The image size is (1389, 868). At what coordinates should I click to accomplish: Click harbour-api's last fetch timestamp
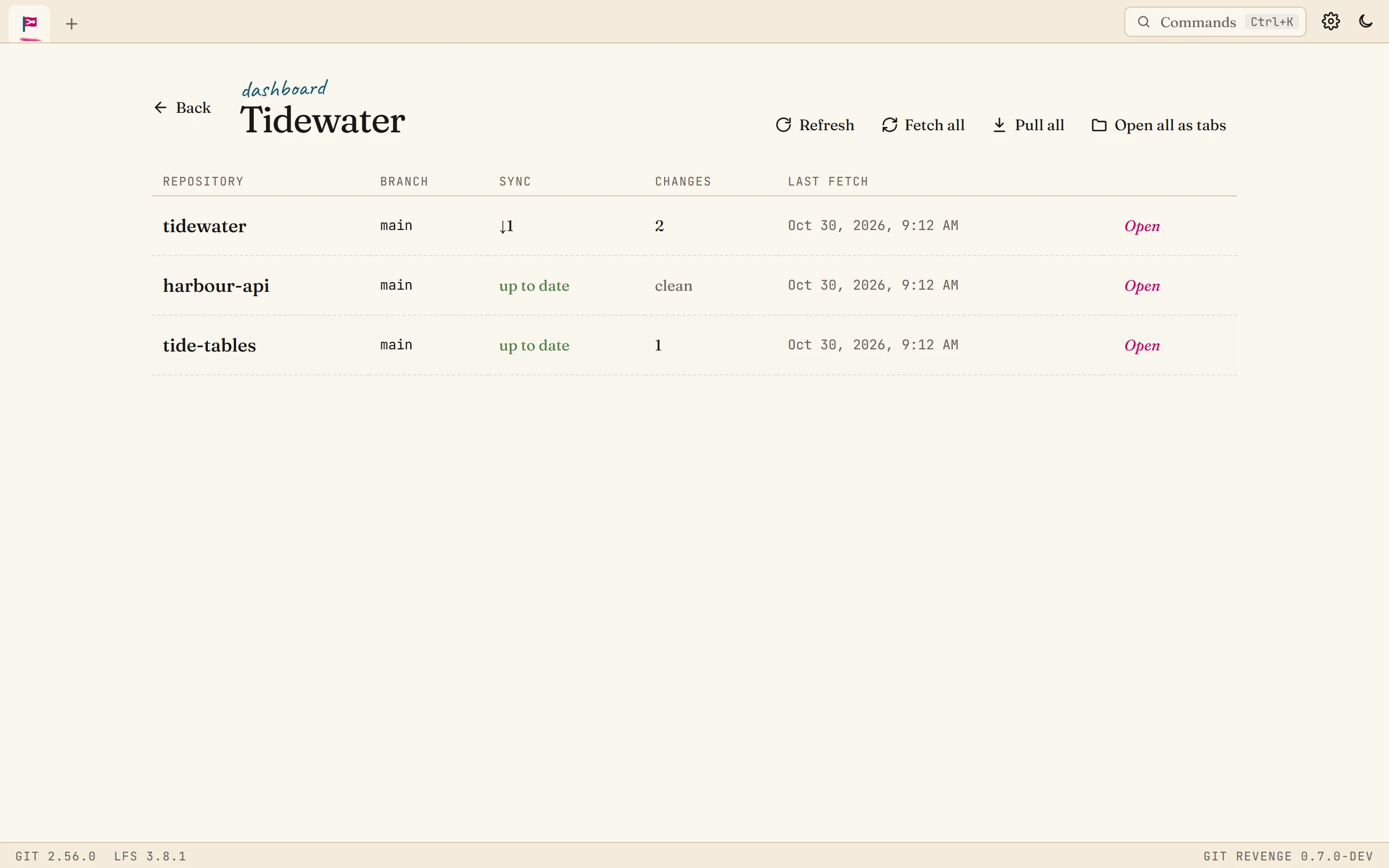pyautogui.click(x=873, y=285)
